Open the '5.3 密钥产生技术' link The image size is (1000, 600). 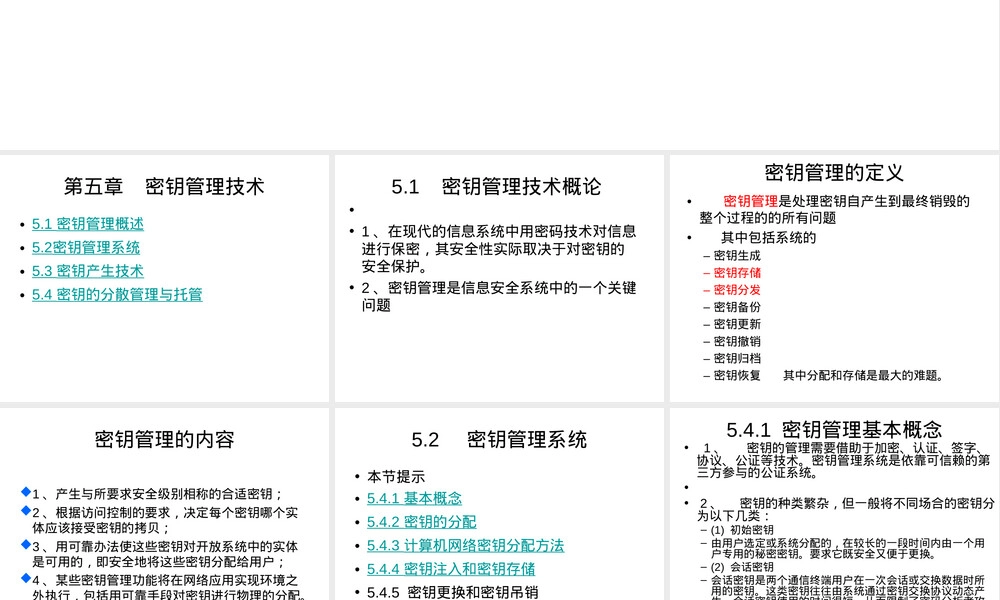pos(88,271)
